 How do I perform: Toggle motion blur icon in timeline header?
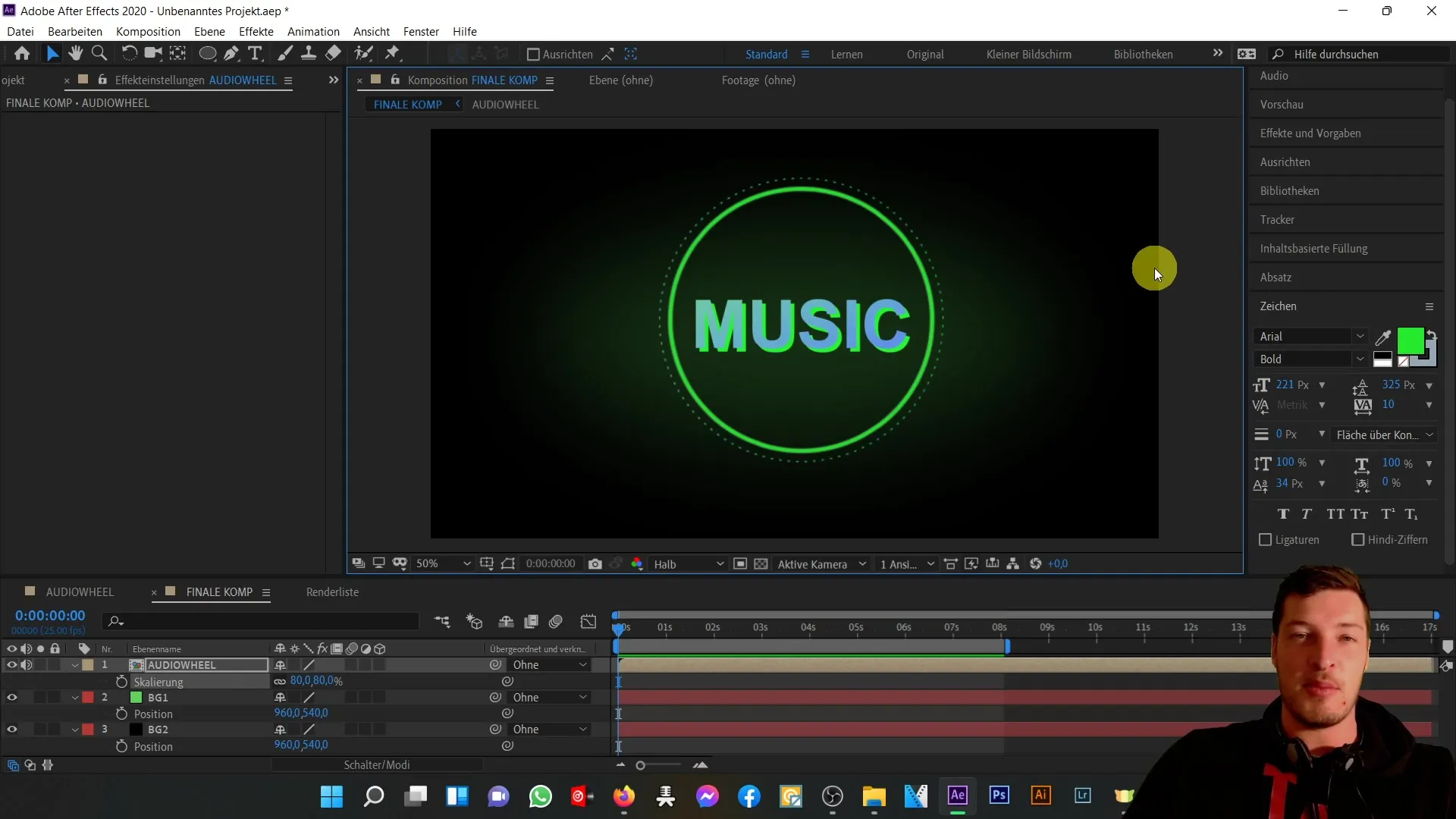(x=556, y=622)
